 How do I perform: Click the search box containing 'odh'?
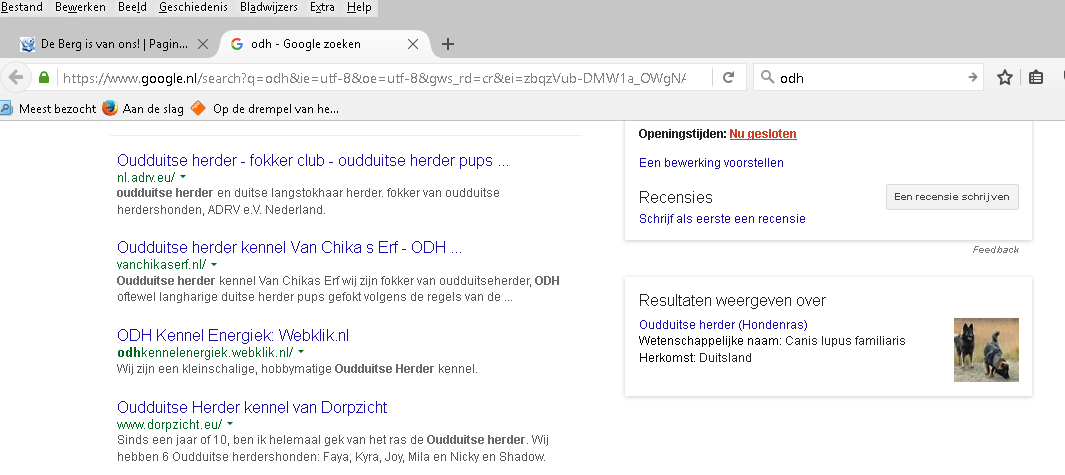click(869, 77)
